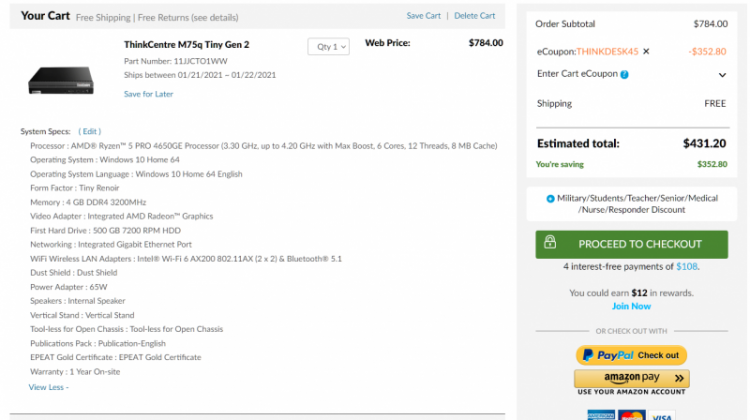Click the Mastercard card icon
The image size is (750, 420).
(631, 415)
